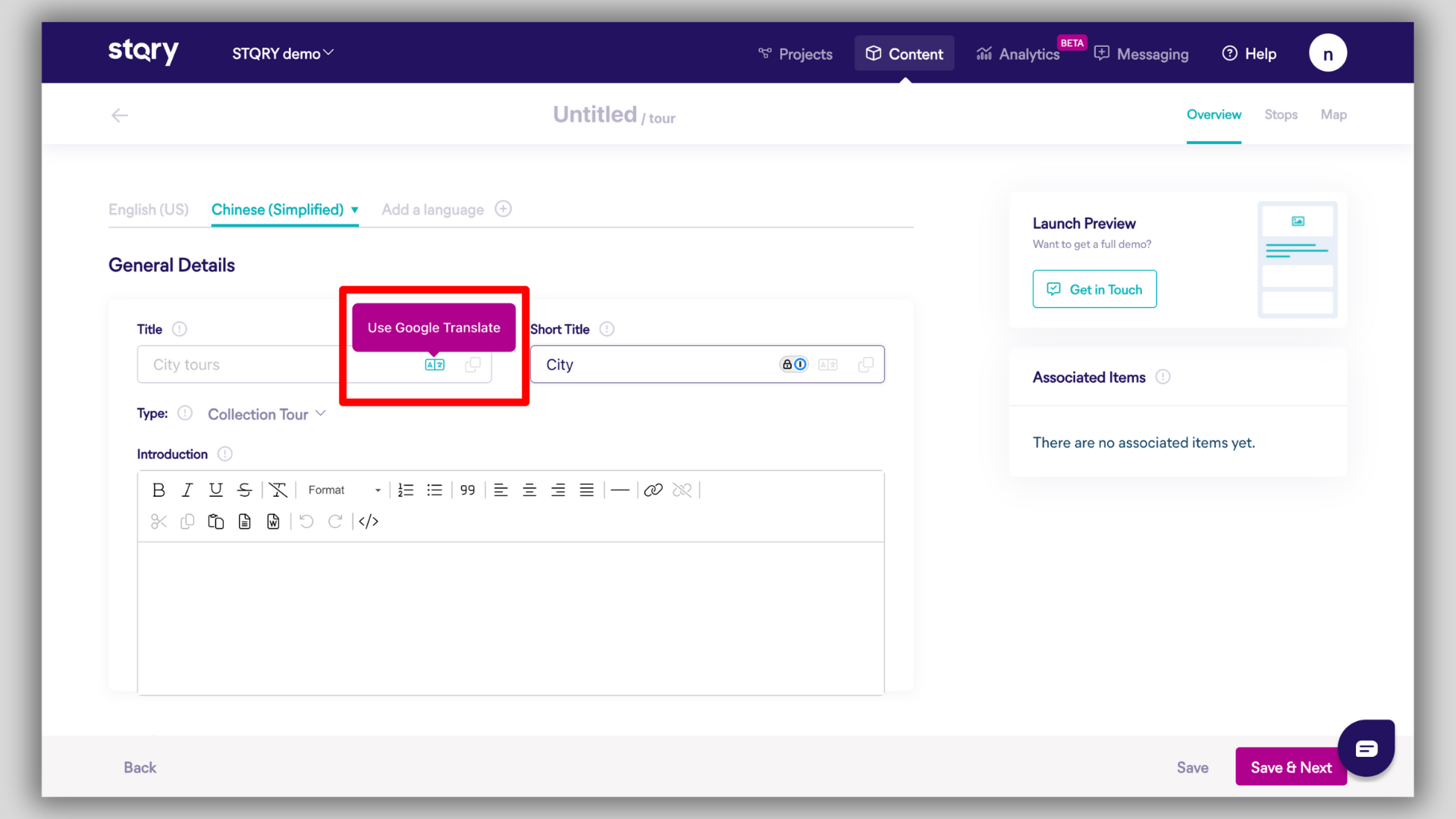This screenshot has width=1456, height=819.
Task: Click the back arrow beside Untitled
Action: click(x=120, y=115)
